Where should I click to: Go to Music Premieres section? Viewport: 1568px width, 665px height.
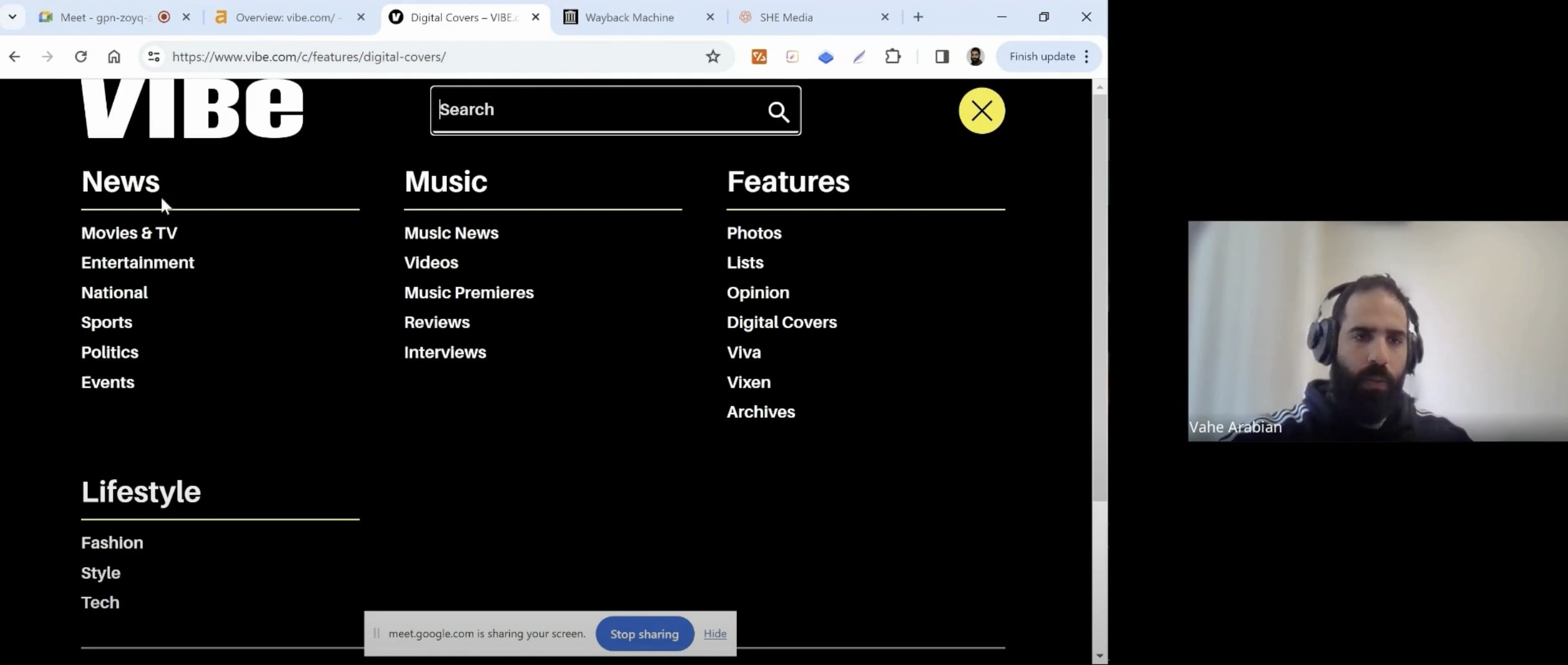pos(468,292)
